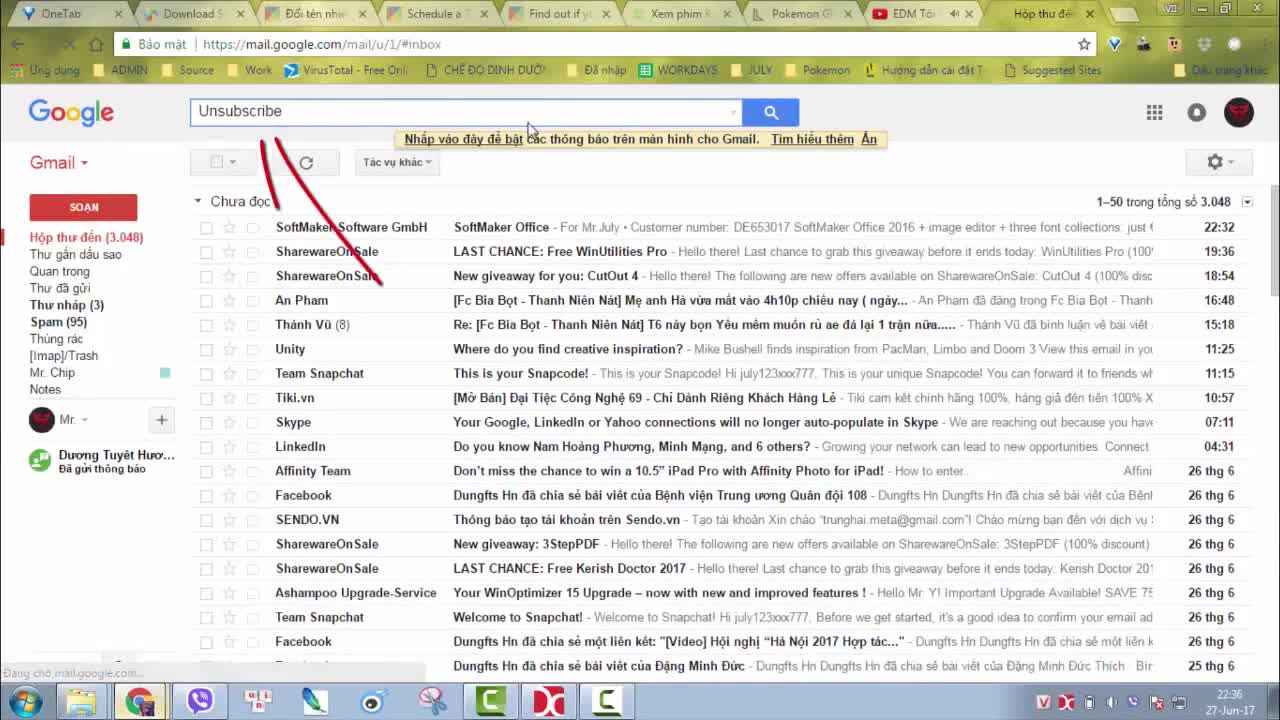The height and width of the screenshot is (720, 1280).
Task: Click Dương Tuyết Hương contact avatar
Action: pos(40,460)
